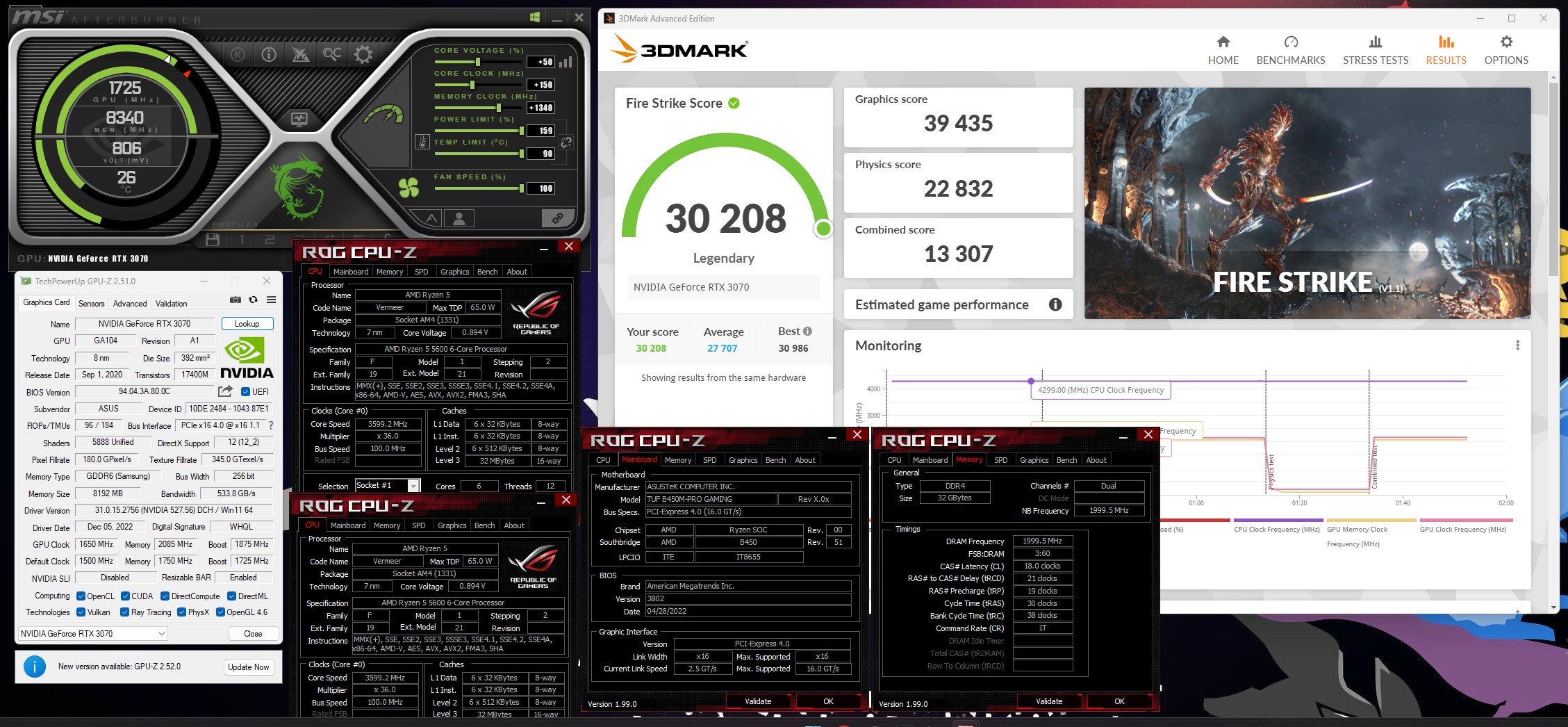Toggle GPU-Z CUDA checkbox
Screen dimensions: 1568x727
pyautogui.click(x=125, y=596)
